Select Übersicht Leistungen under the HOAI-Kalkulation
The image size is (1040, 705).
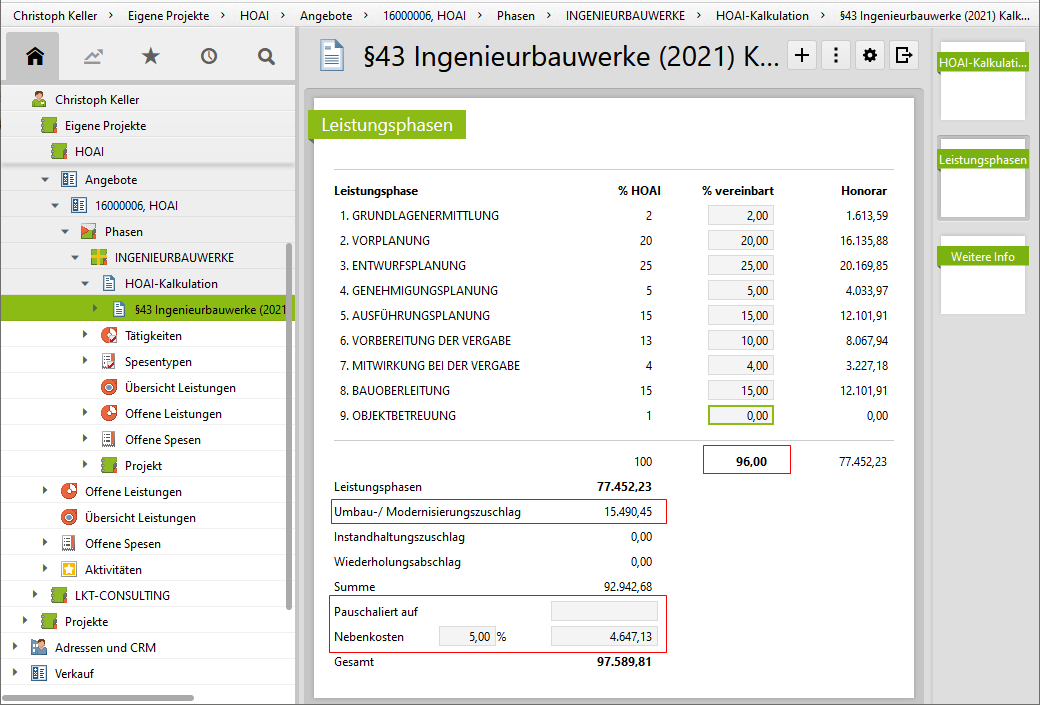180,388
